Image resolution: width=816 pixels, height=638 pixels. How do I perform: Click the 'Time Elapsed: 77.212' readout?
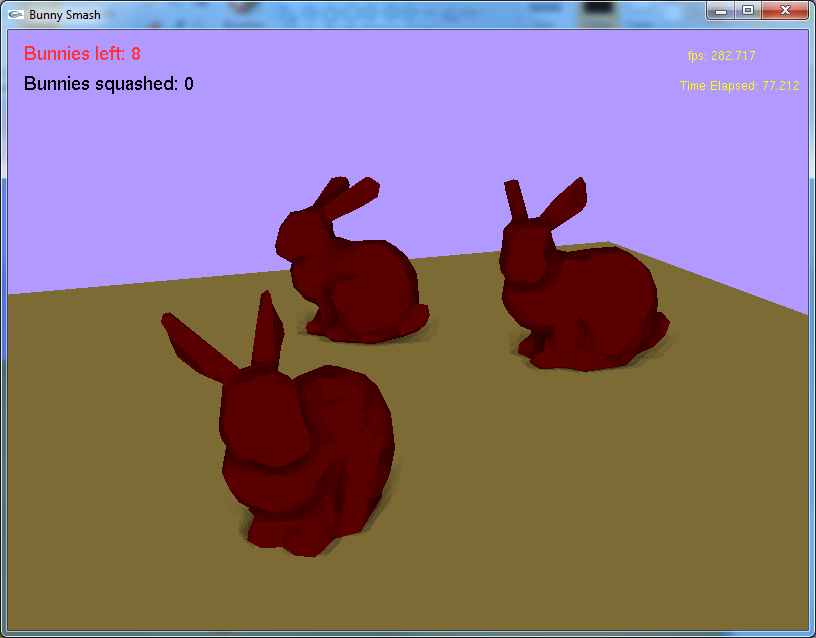[740, 86]
